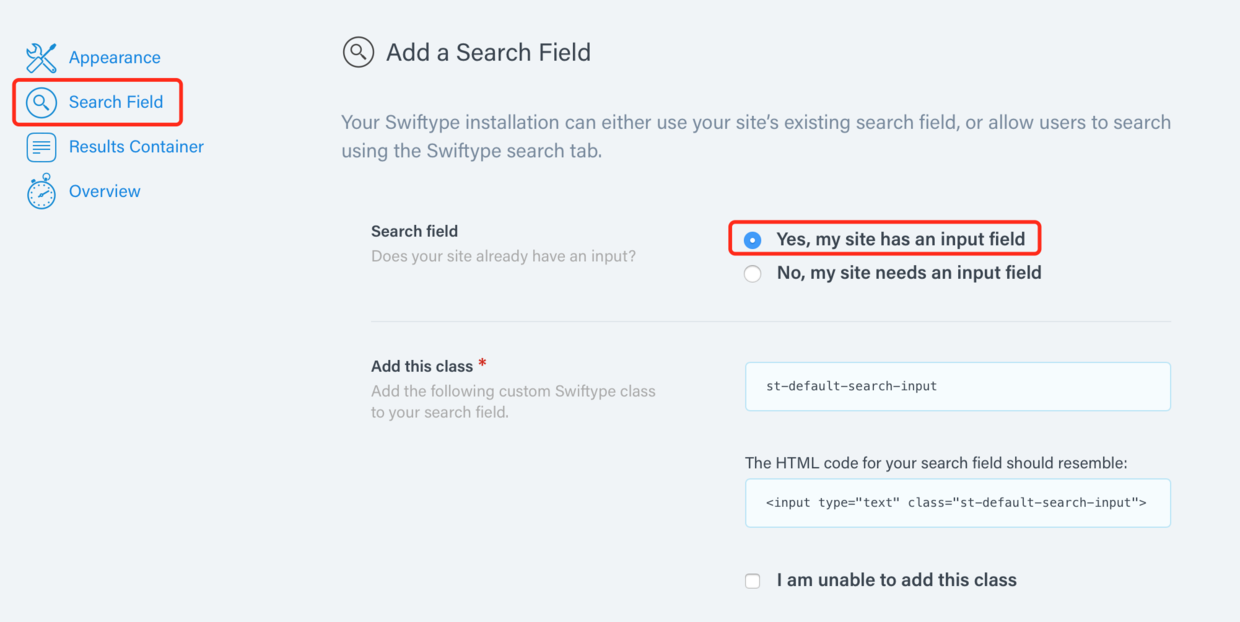Click the Appearance wrench and screwdriver icon

(x=41, y=58)
